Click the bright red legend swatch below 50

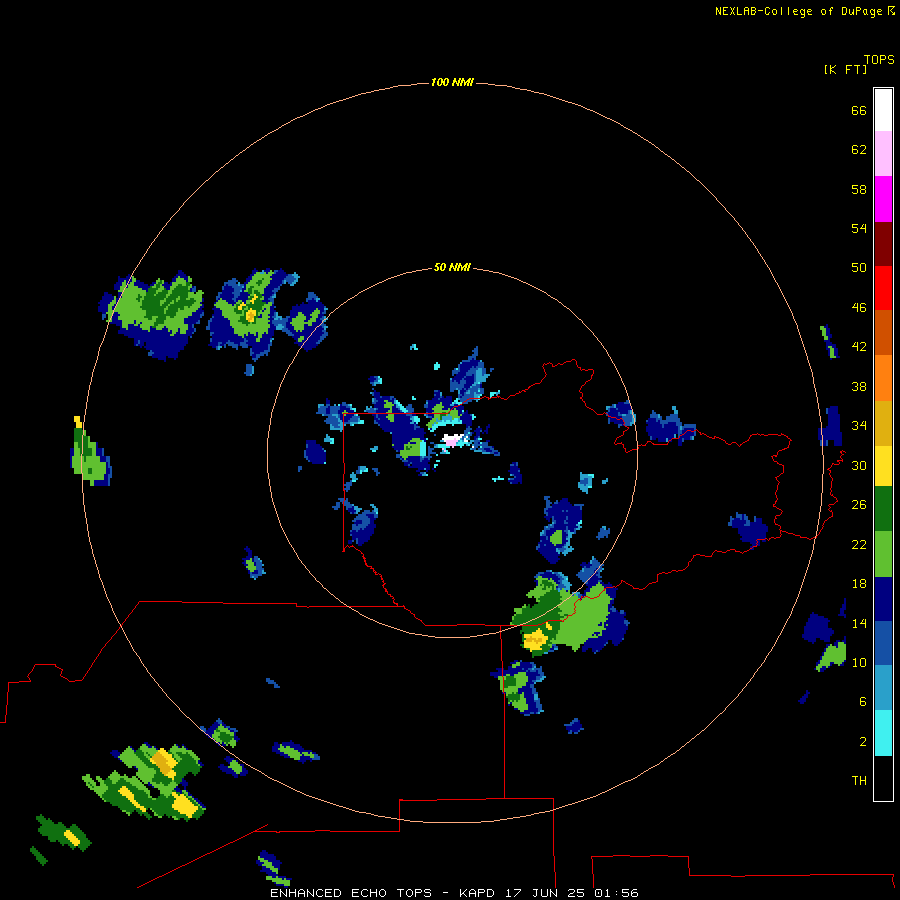point(883,288)
